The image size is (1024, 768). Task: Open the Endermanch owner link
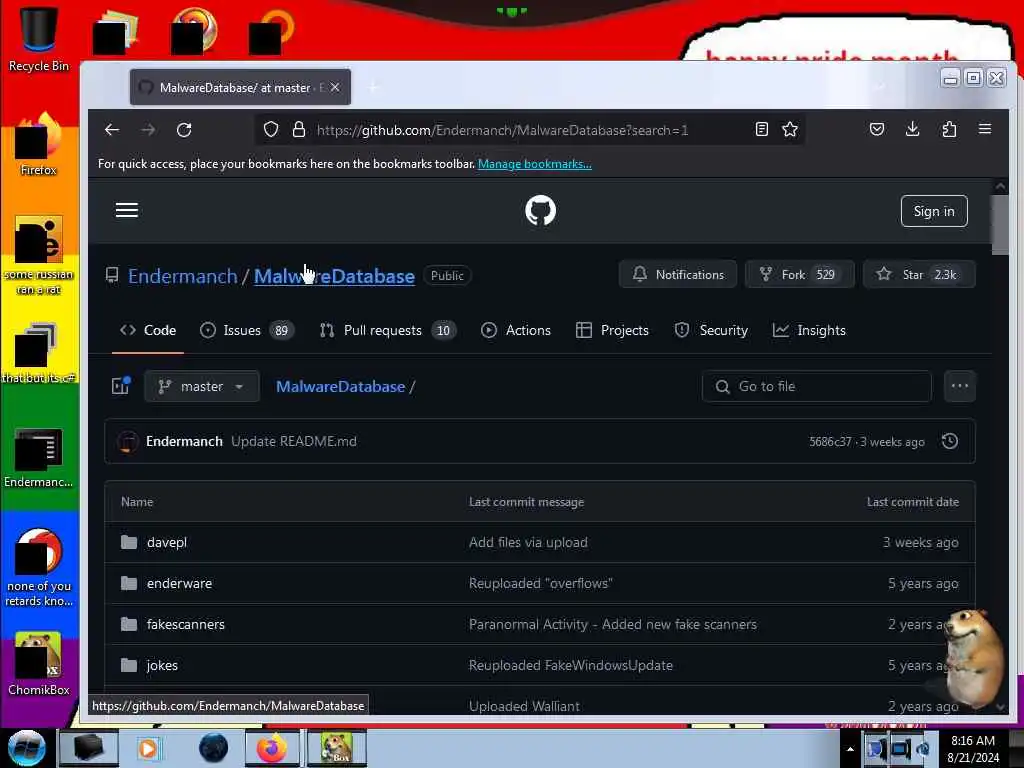coord(183,276)
